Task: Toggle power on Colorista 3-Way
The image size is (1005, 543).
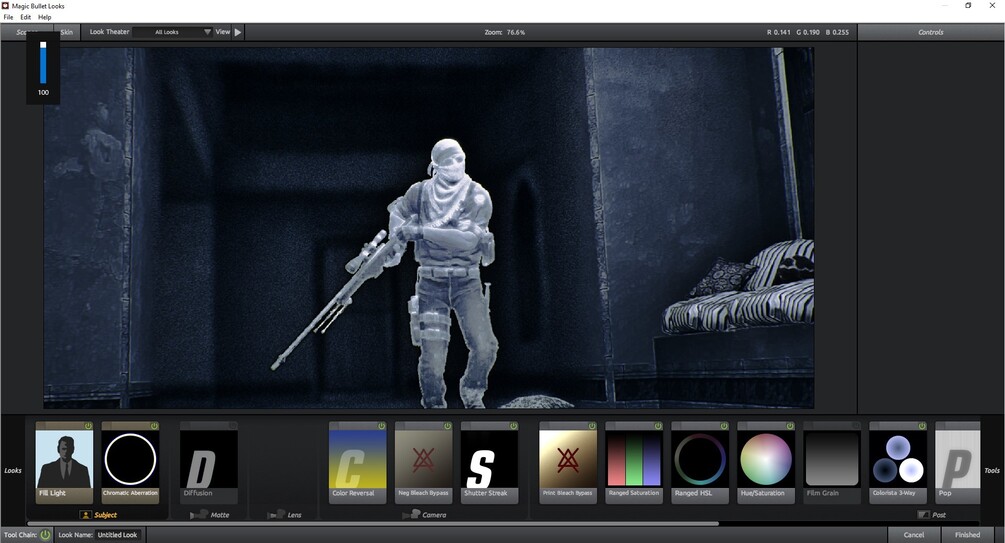Action: [x=922, y=426]
